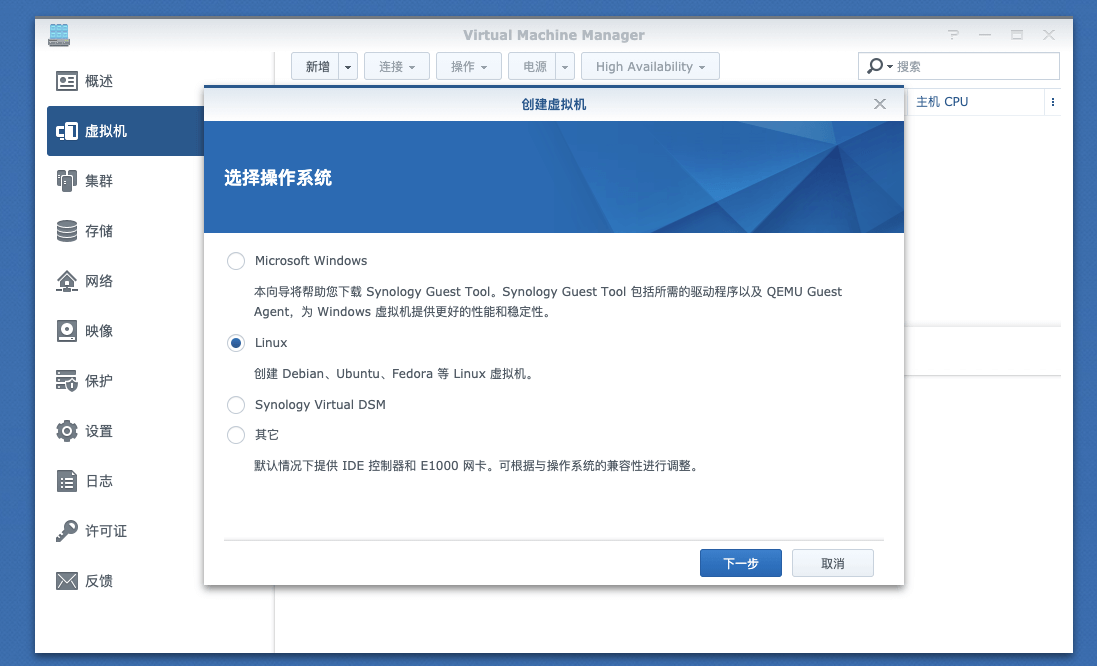
Task: Select the Microsoft Windows radio button
Action: [x=236, y=261]
